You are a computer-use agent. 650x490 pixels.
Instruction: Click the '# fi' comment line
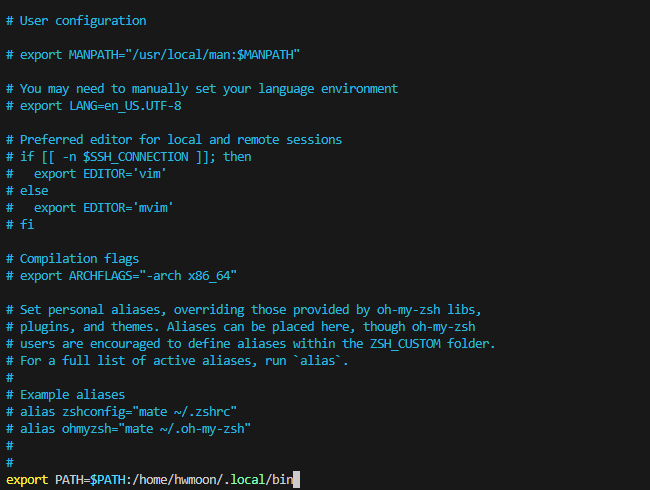(20, 225)
